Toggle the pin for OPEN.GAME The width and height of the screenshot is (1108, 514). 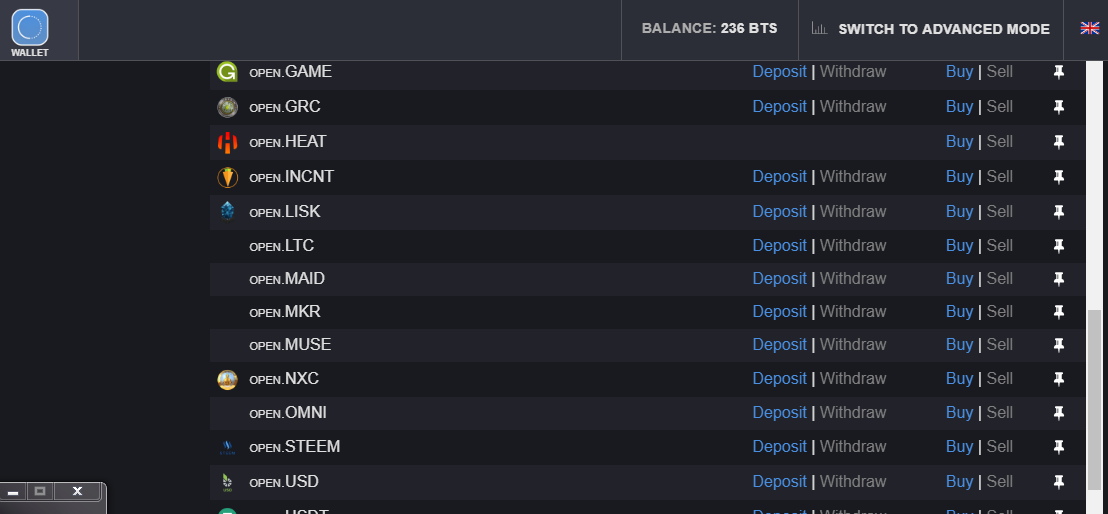pos(1059,72)
